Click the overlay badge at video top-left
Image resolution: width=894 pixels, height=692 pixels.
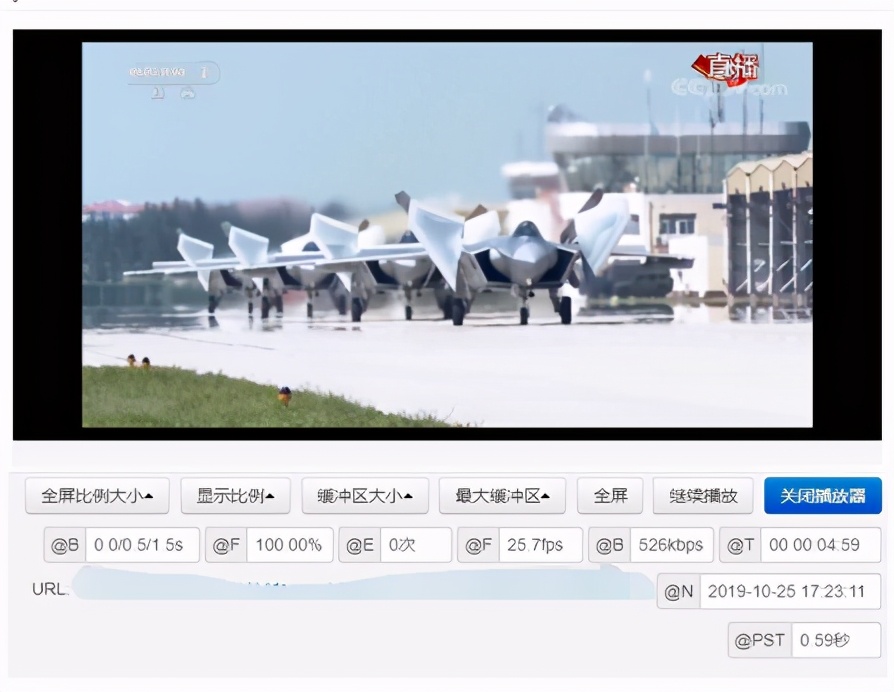(172, 73)
